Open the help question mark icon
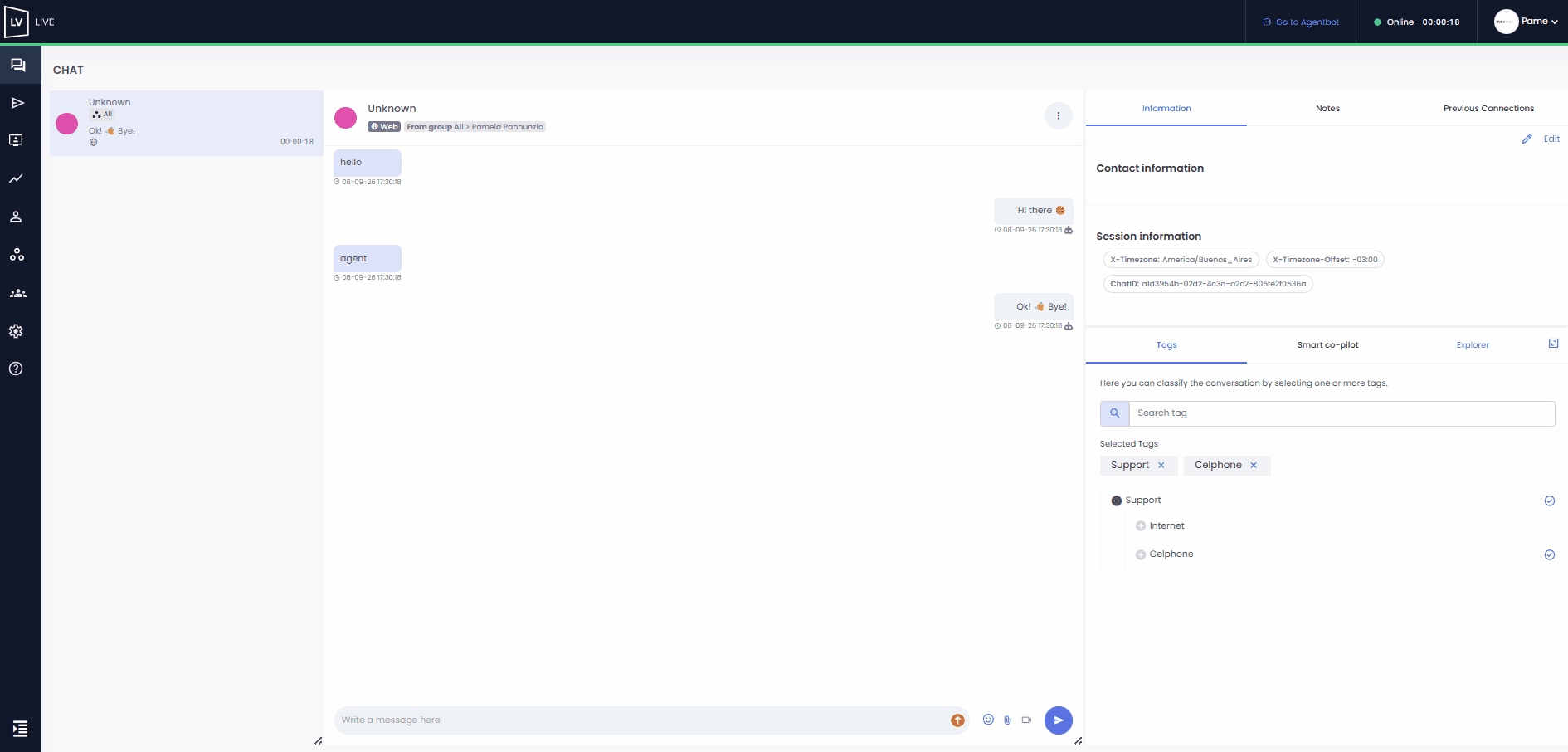Screen dimensions: 1568x752 pyautogui.click(x=16, y=369)
